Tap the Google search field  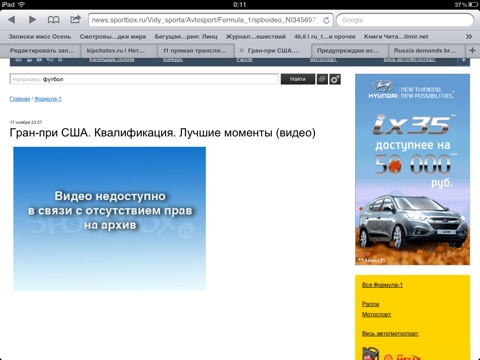click(x=405, y=20)
